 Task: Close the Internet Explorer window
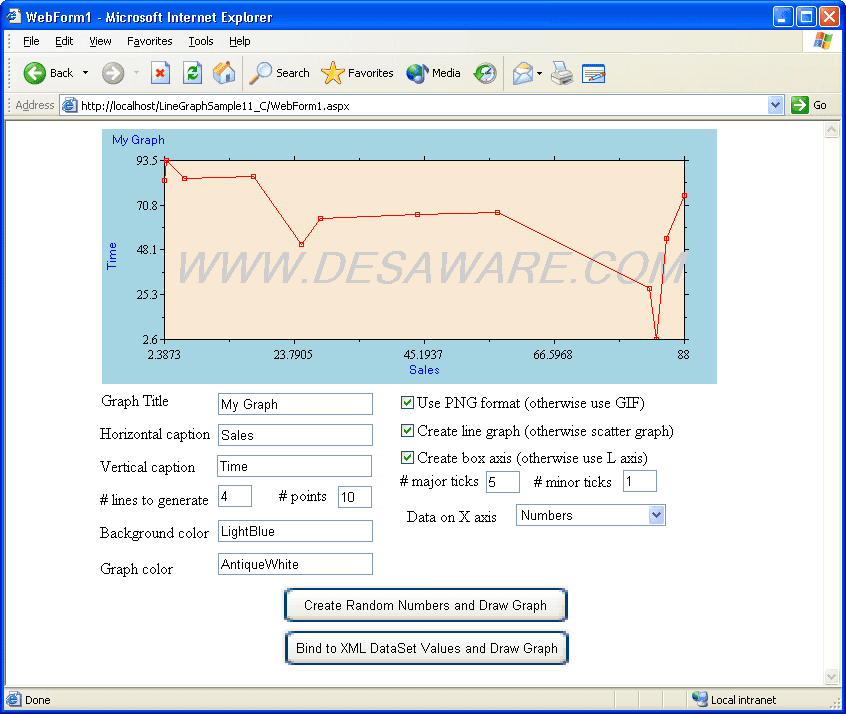829,17
